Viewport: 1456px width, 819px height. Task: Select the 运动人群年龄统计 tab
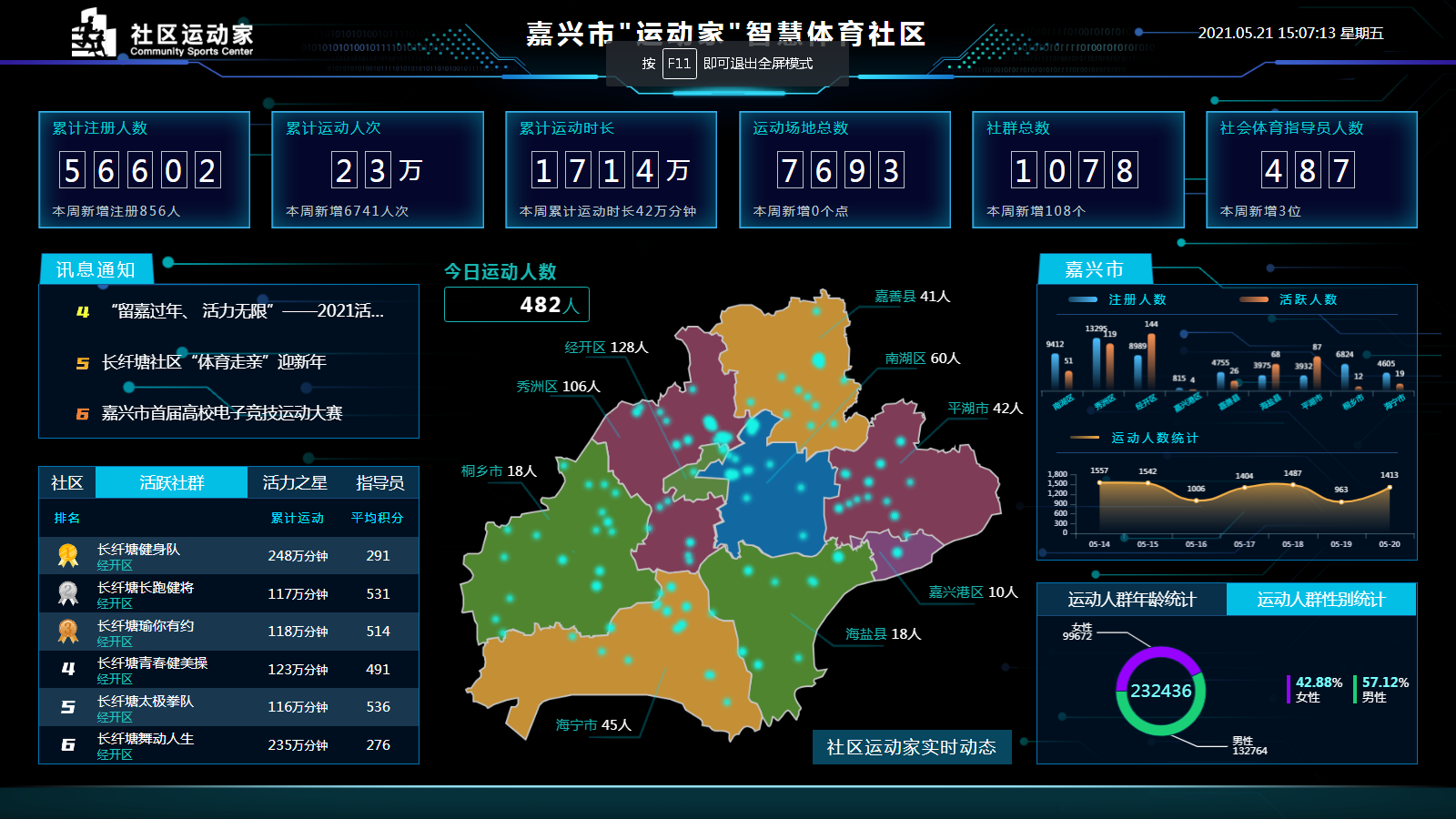[x=1131, y=599]
